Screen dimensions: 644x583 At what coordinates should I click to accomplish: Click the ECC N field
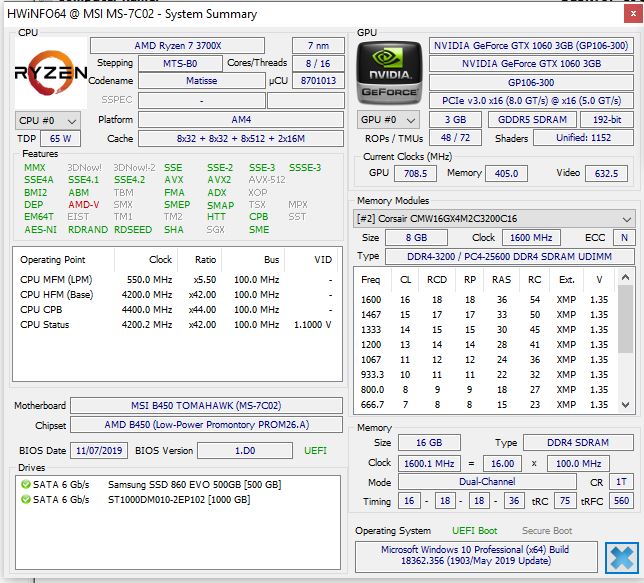coord(624,238)
